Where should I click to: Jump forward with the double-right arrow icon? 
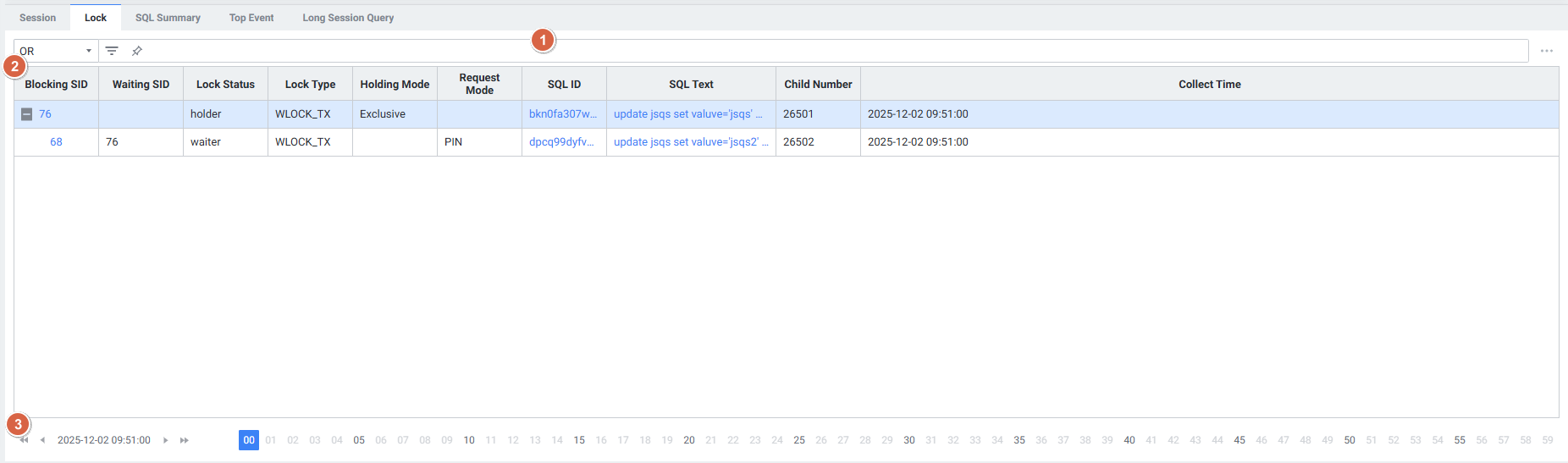click(184, 440)
